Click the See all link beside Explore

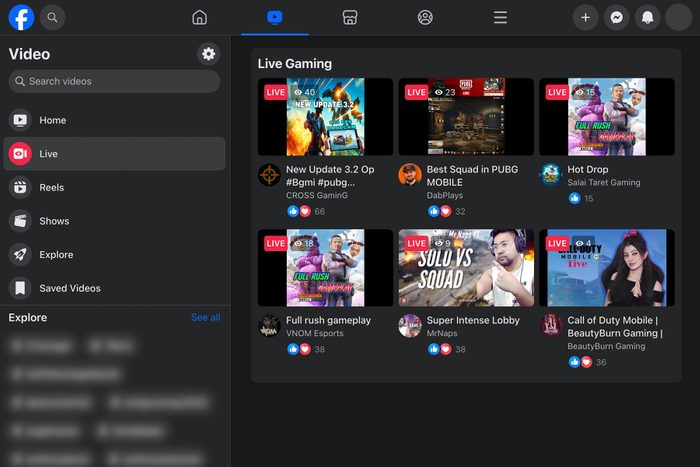[205, 317]
